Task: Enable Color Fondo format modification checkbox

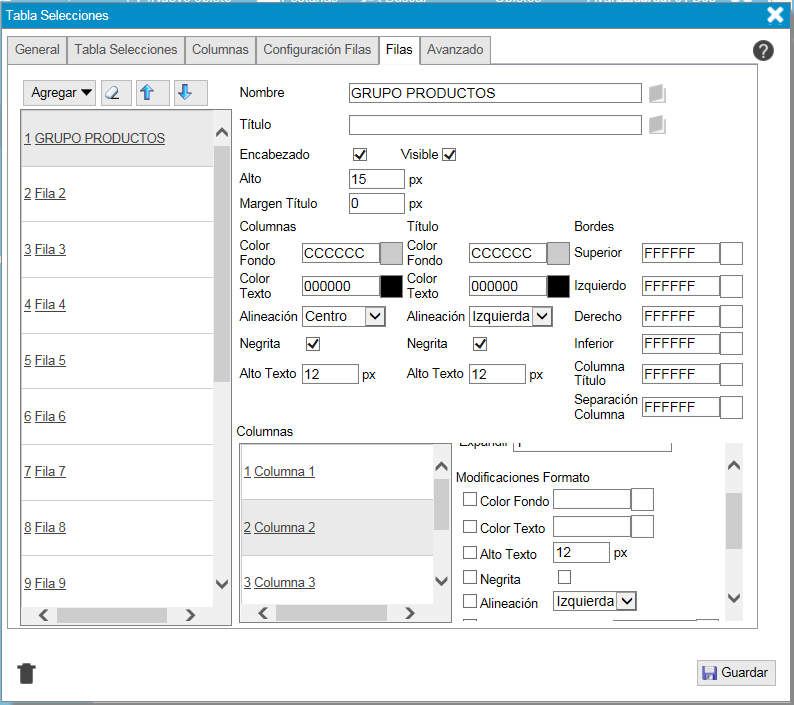Action: click(x=470, y=500)
